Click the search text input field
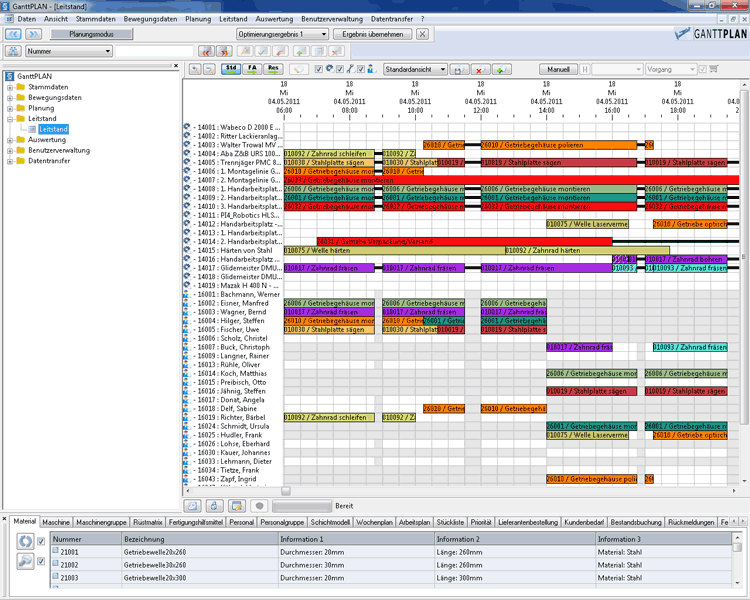 [154, 51]
